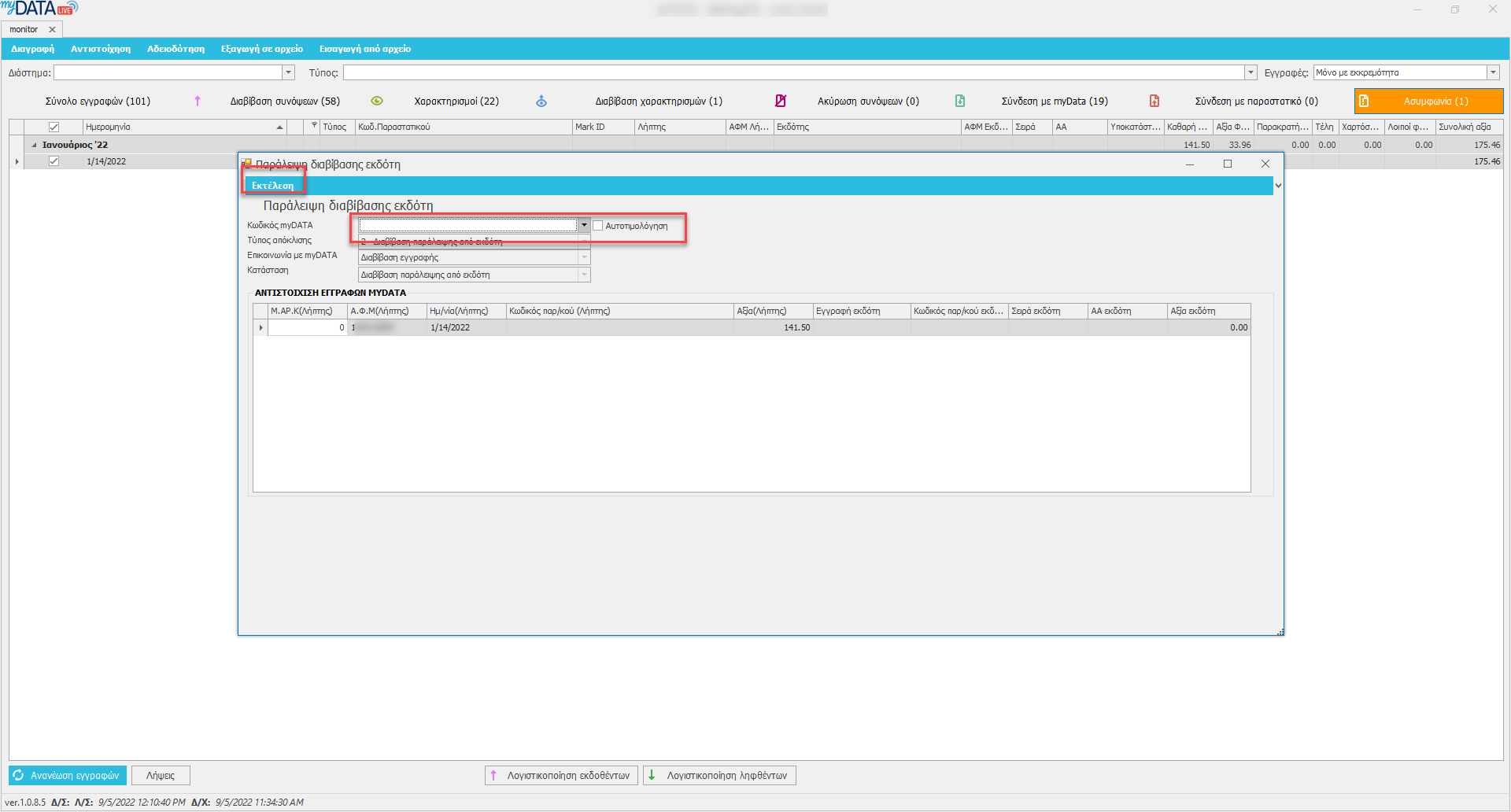Uncheck the 1/14/2022 row checkbox
Screen dimensions: 1511x812
(54, 161)
